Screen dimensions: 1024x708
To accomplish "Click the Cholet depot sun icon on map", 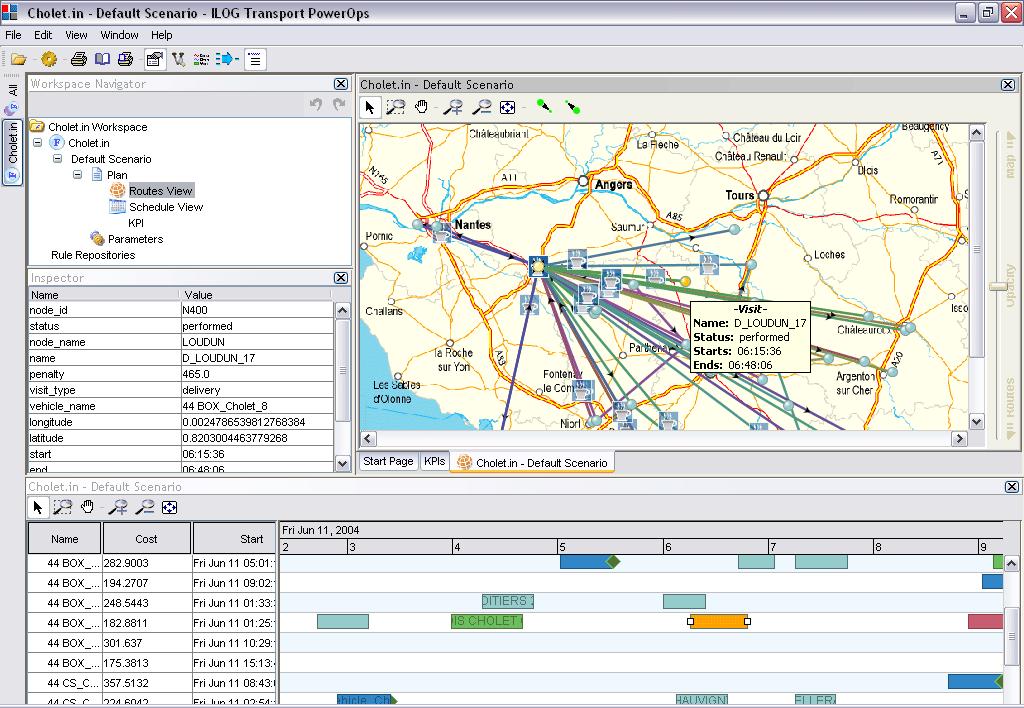I will [x=538, y=266].
